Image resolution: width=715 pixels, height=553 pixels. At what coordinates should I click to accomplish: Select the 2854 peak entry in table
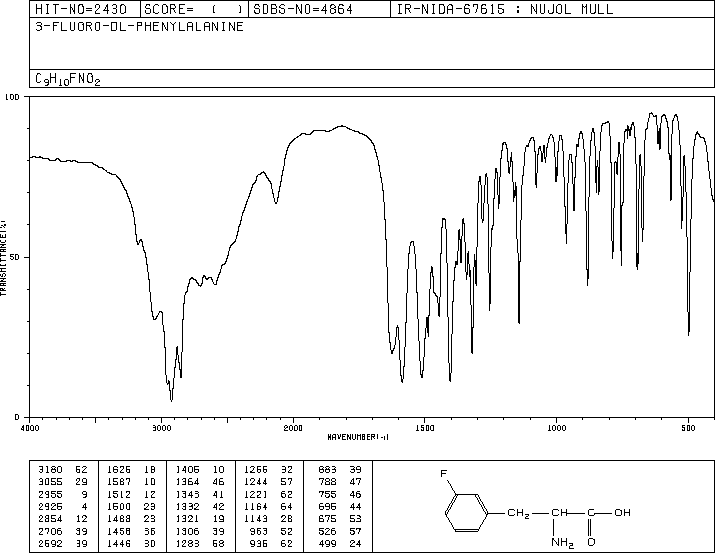[63, 519]
